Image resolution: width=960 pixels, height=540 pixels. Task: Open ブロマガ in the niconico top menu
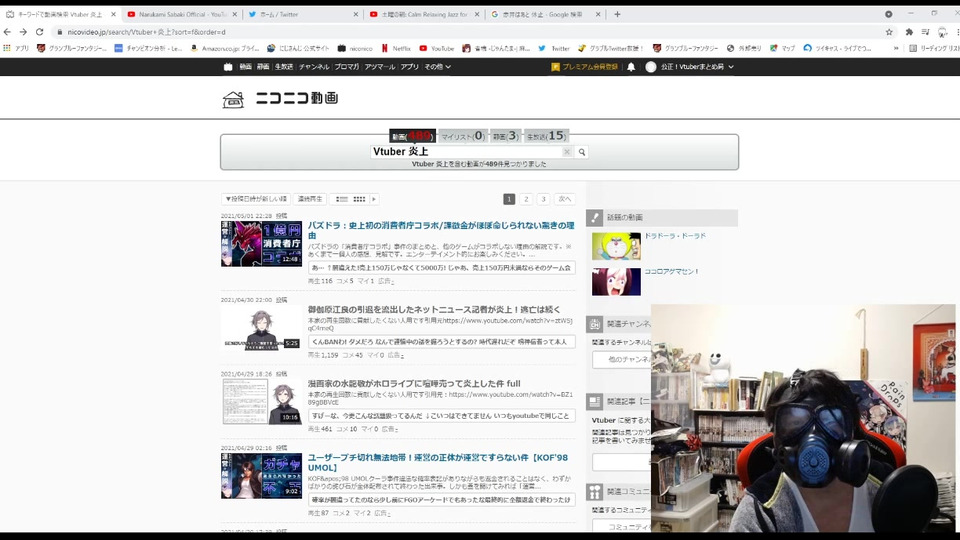point(347,67)
